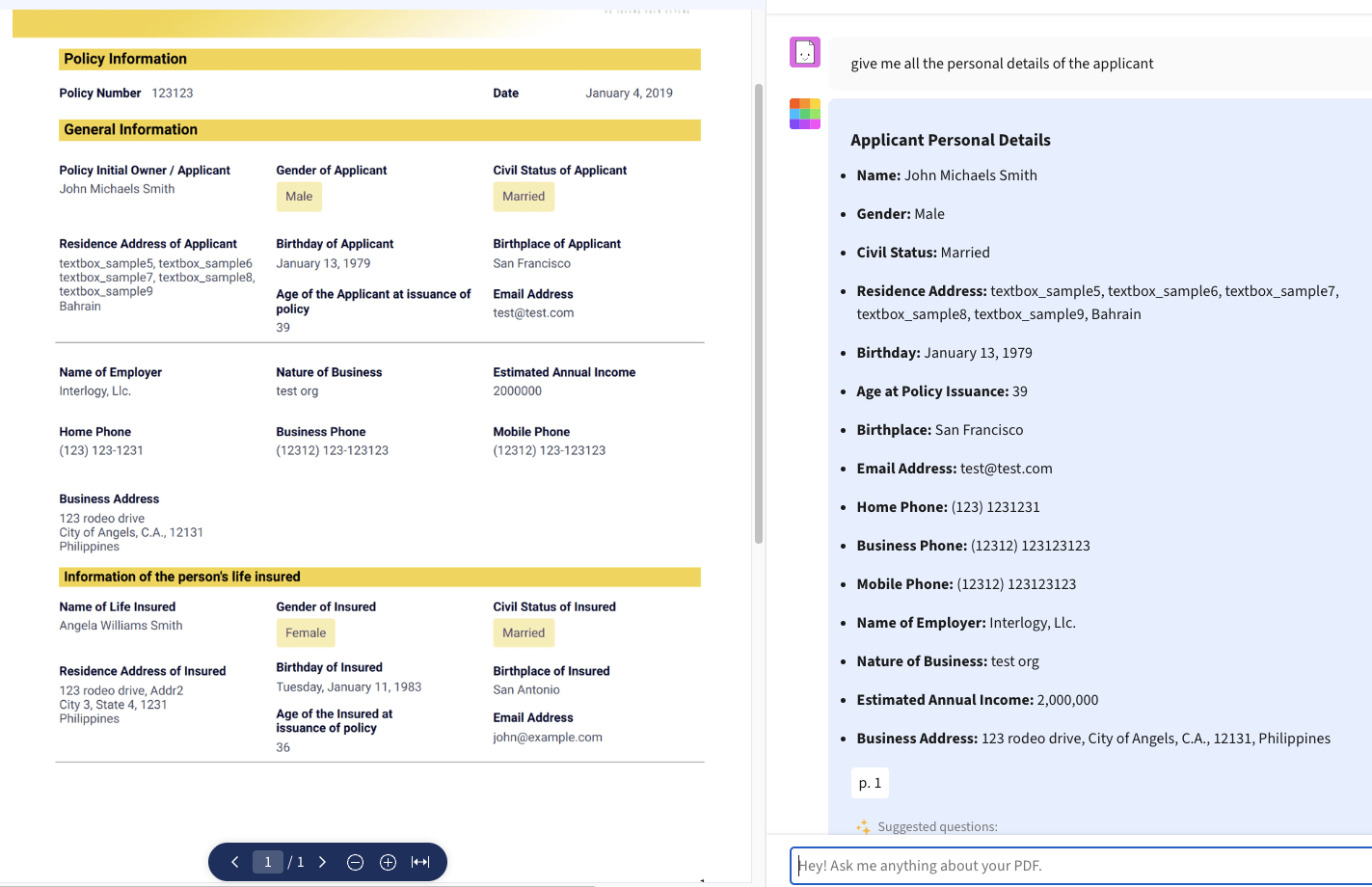Click the sparkle icon next to Suggested questions
Image resolution: width=1372 pixels, height=887 pixels.
pyautogui.click(x=863, y=827)
